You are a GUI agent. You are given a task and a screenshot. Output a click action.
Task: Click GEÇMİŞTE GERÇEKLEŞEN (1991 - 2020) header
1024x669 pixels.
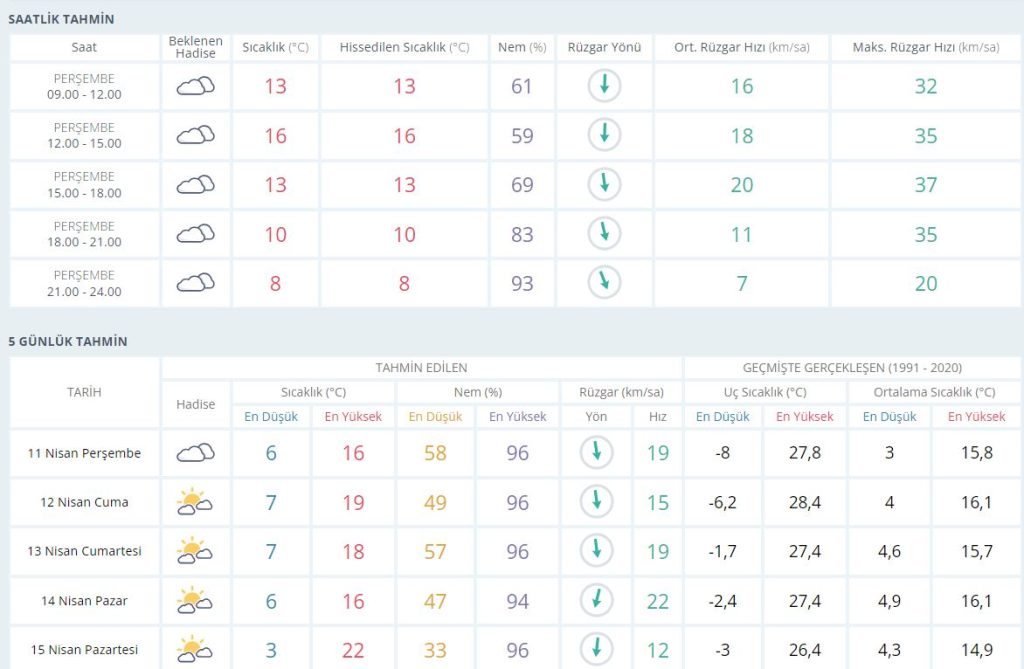(852, 367)
